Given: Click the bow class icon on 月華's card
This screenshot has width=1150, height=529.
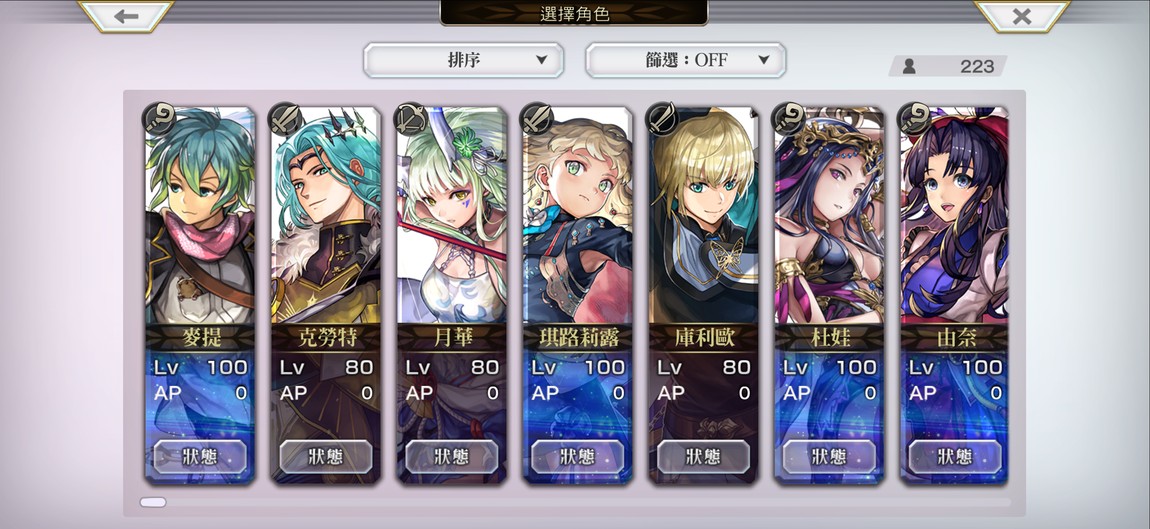Looking at the screenshot, I should point(411,120).
